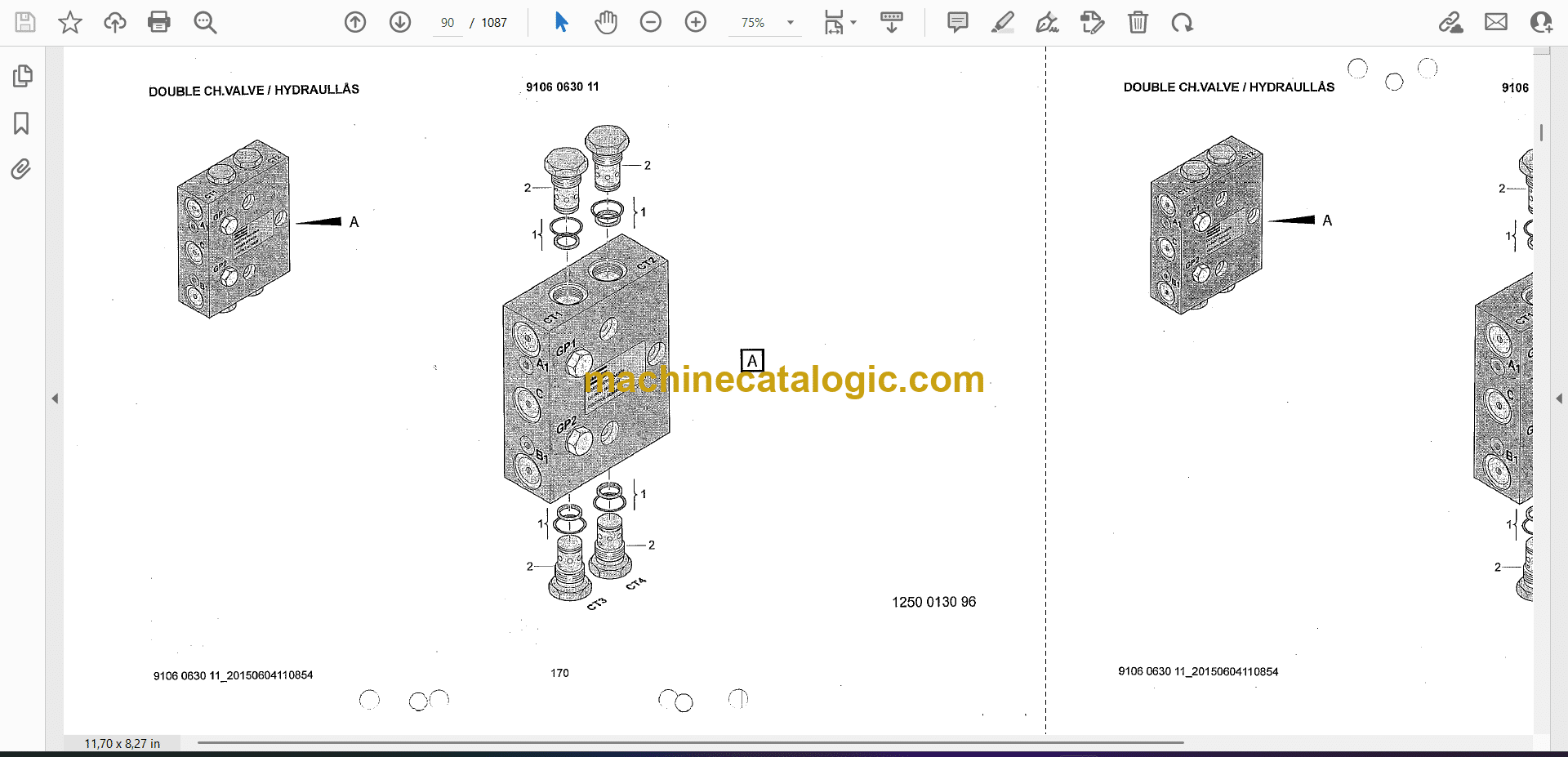
Task: Click the page number input field
Action: tap(448, 23)
